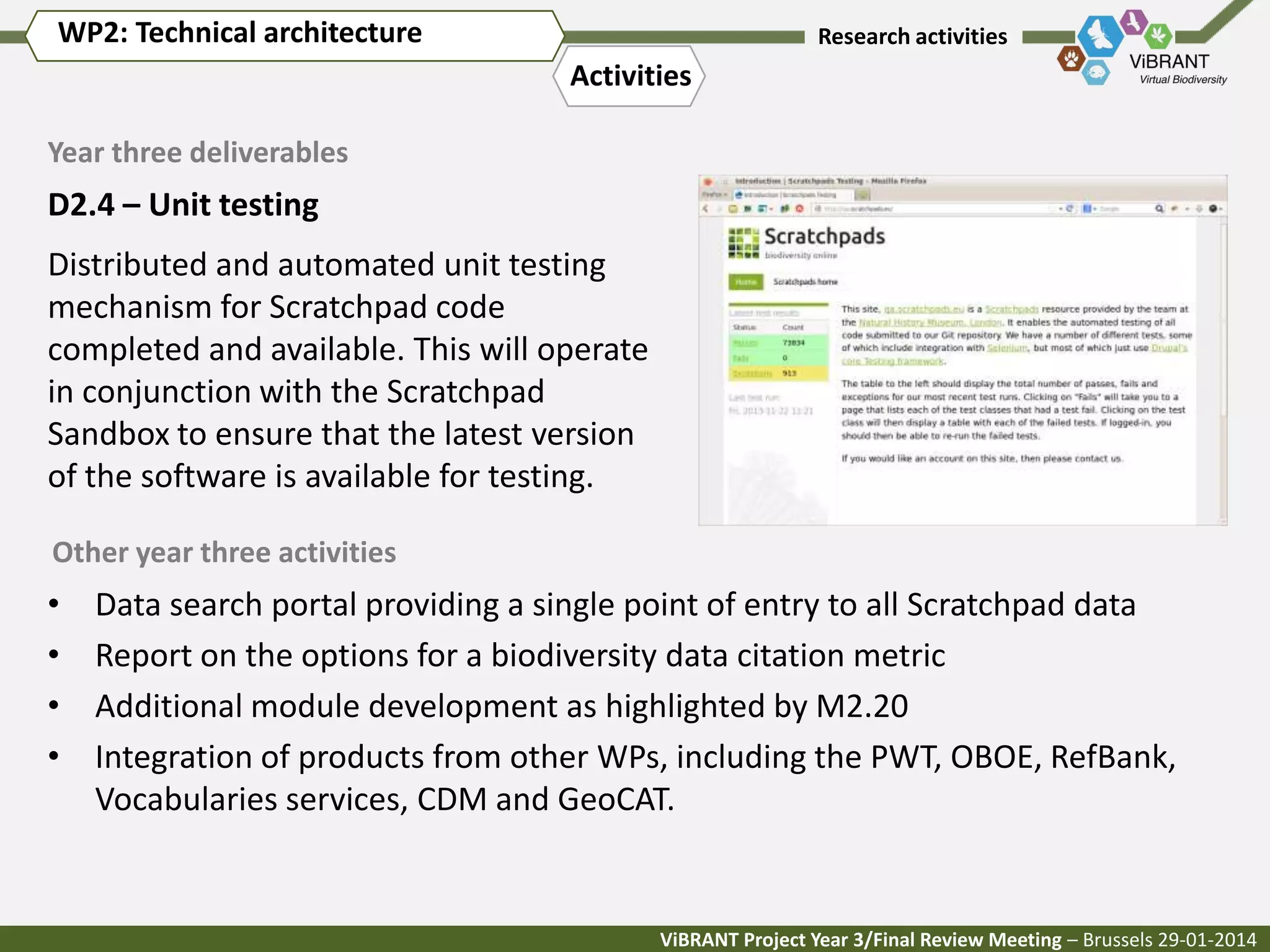Click the 'Year three deliverables' heading
This screenshot has width=1270, height=952.
point(198,152)
